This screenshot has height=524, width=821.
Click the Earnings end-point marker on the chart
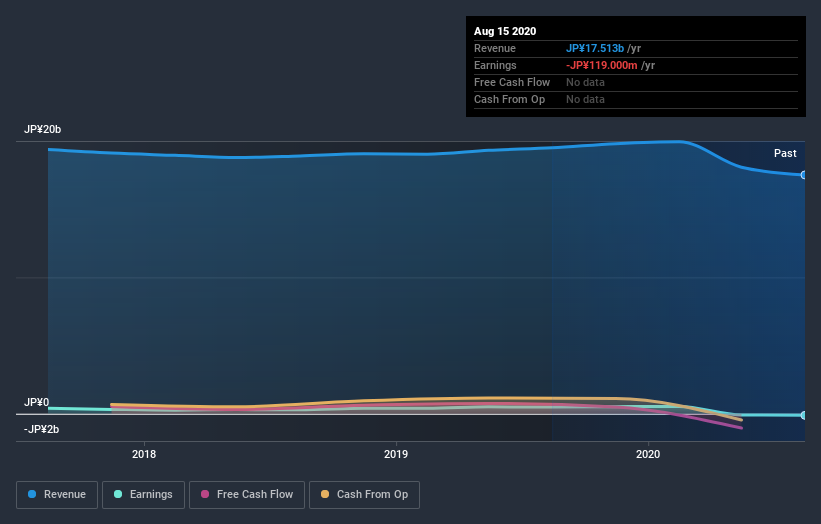(804, 415)
